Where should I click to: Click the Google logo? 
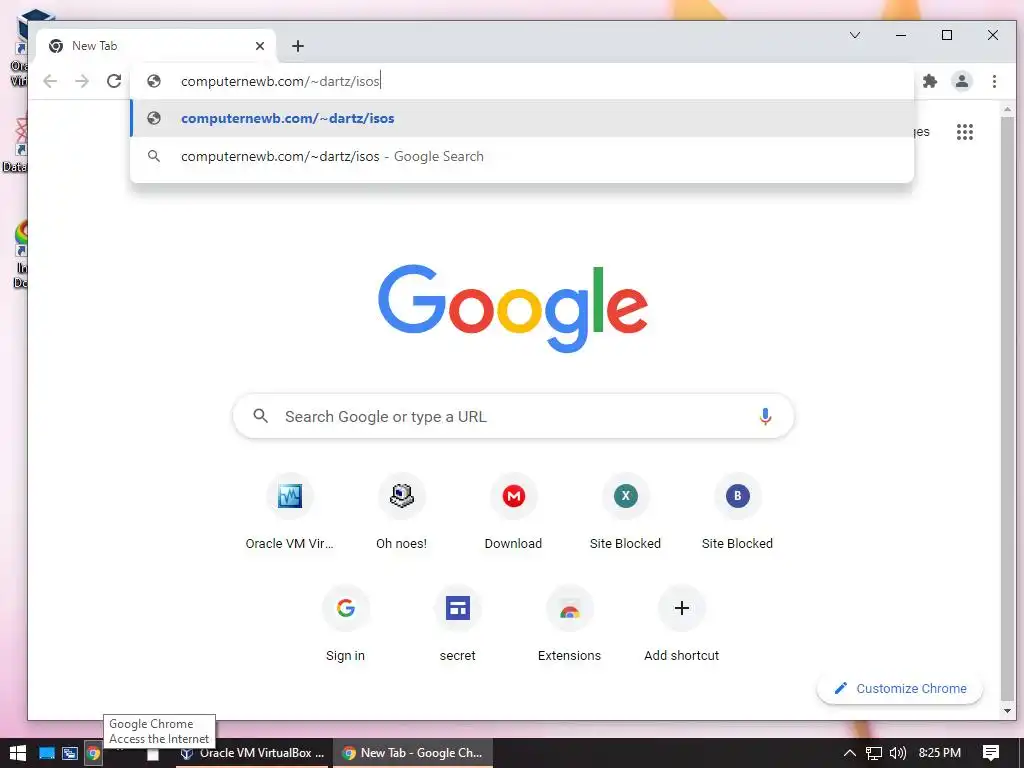click(513, 308)
